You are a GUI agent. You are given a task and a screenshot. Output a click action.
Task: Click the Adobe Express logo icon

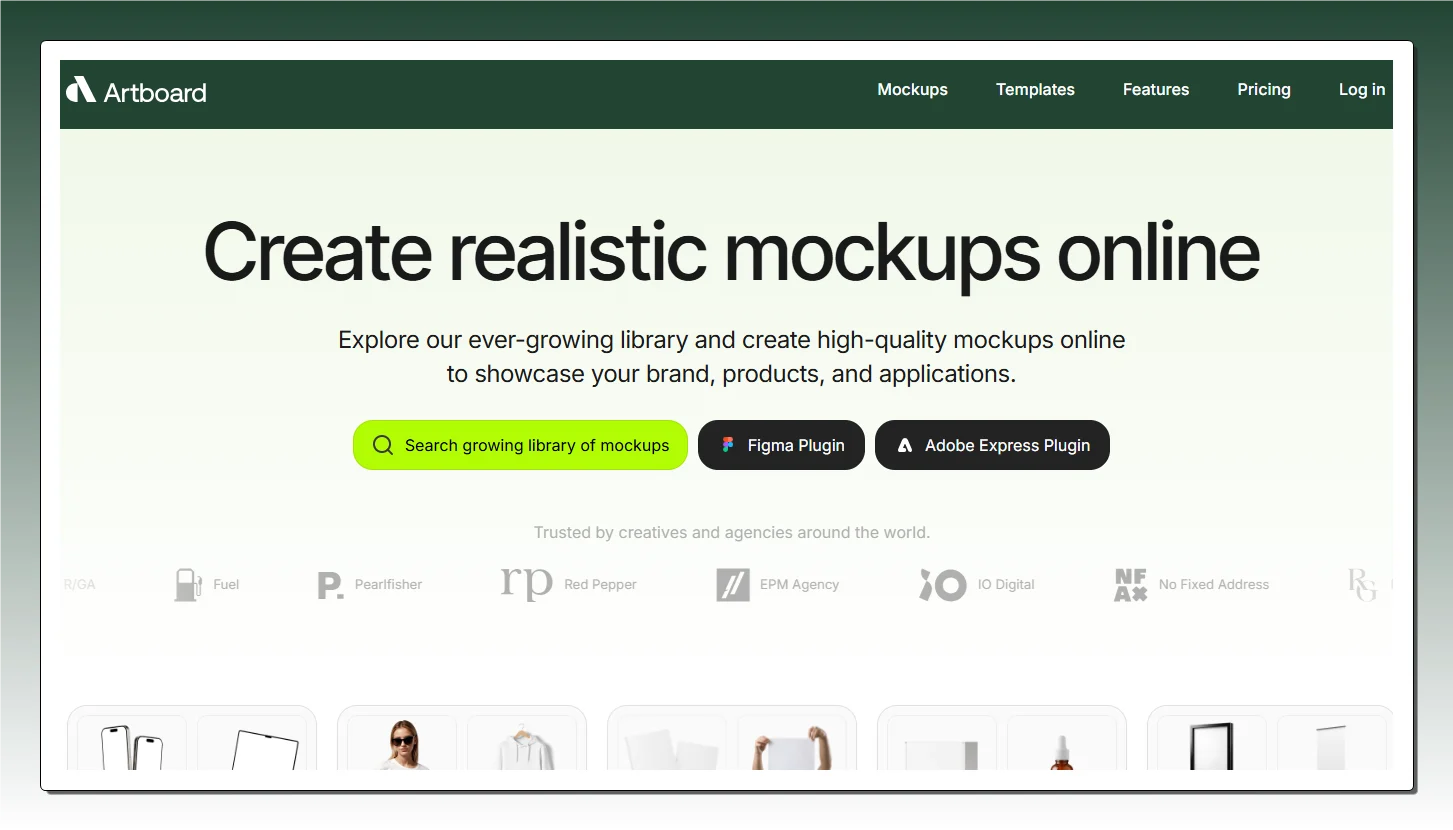point(904,446)
